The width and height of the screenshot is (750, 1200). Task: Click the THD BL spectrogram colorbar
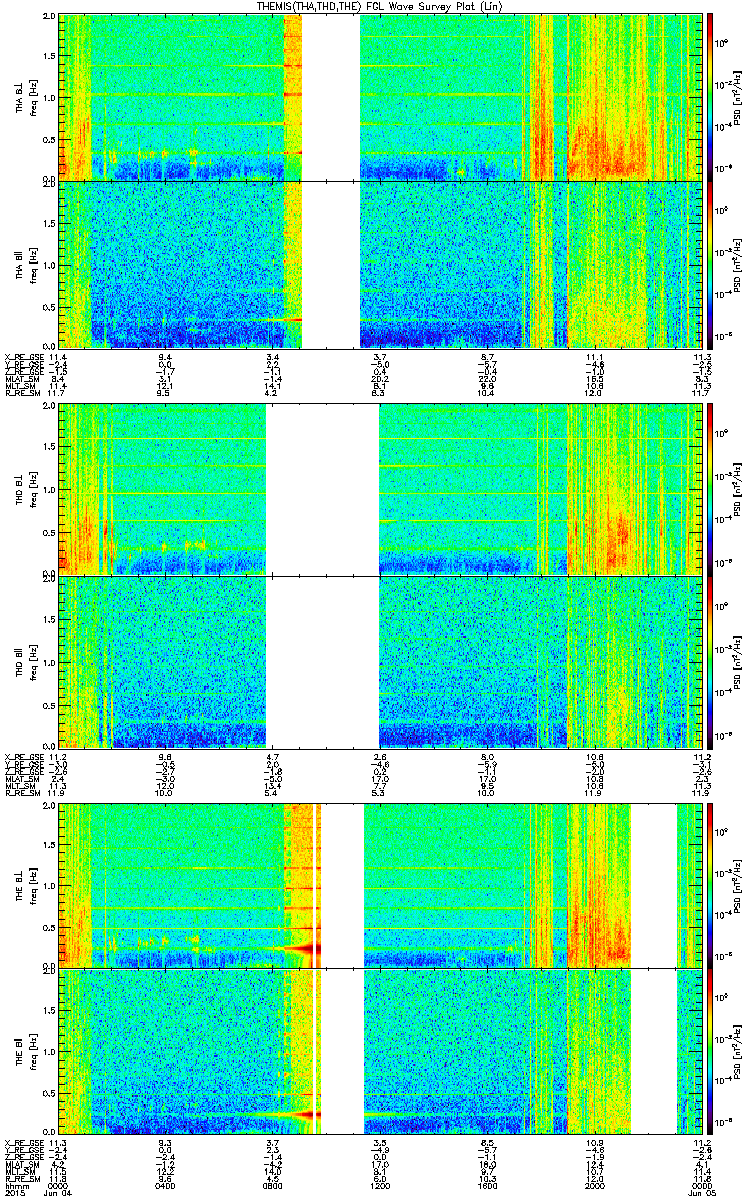(x=710, y=488)
